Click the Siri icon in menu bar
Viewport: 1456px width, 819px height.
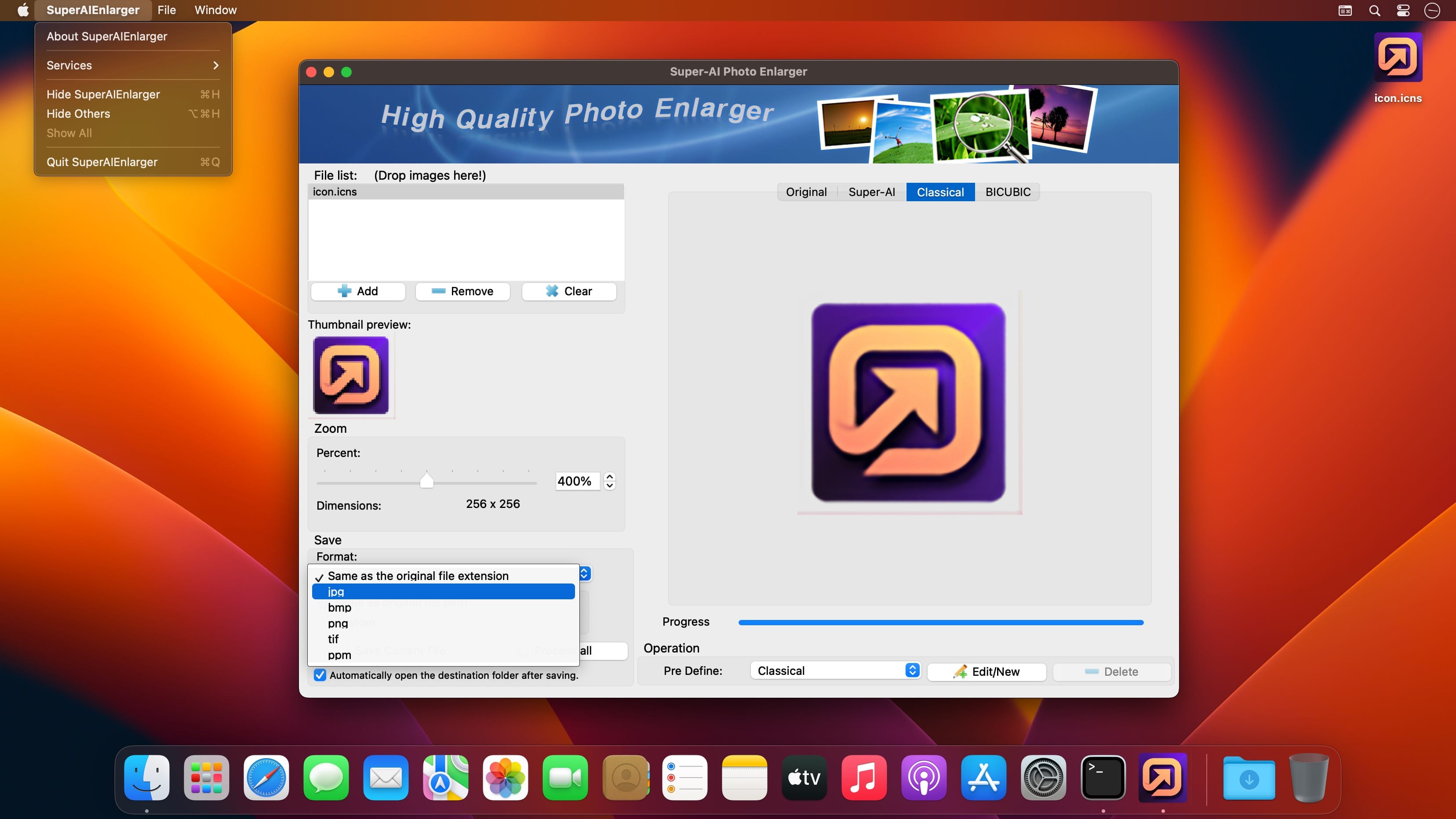click(x=1432, y=10)
